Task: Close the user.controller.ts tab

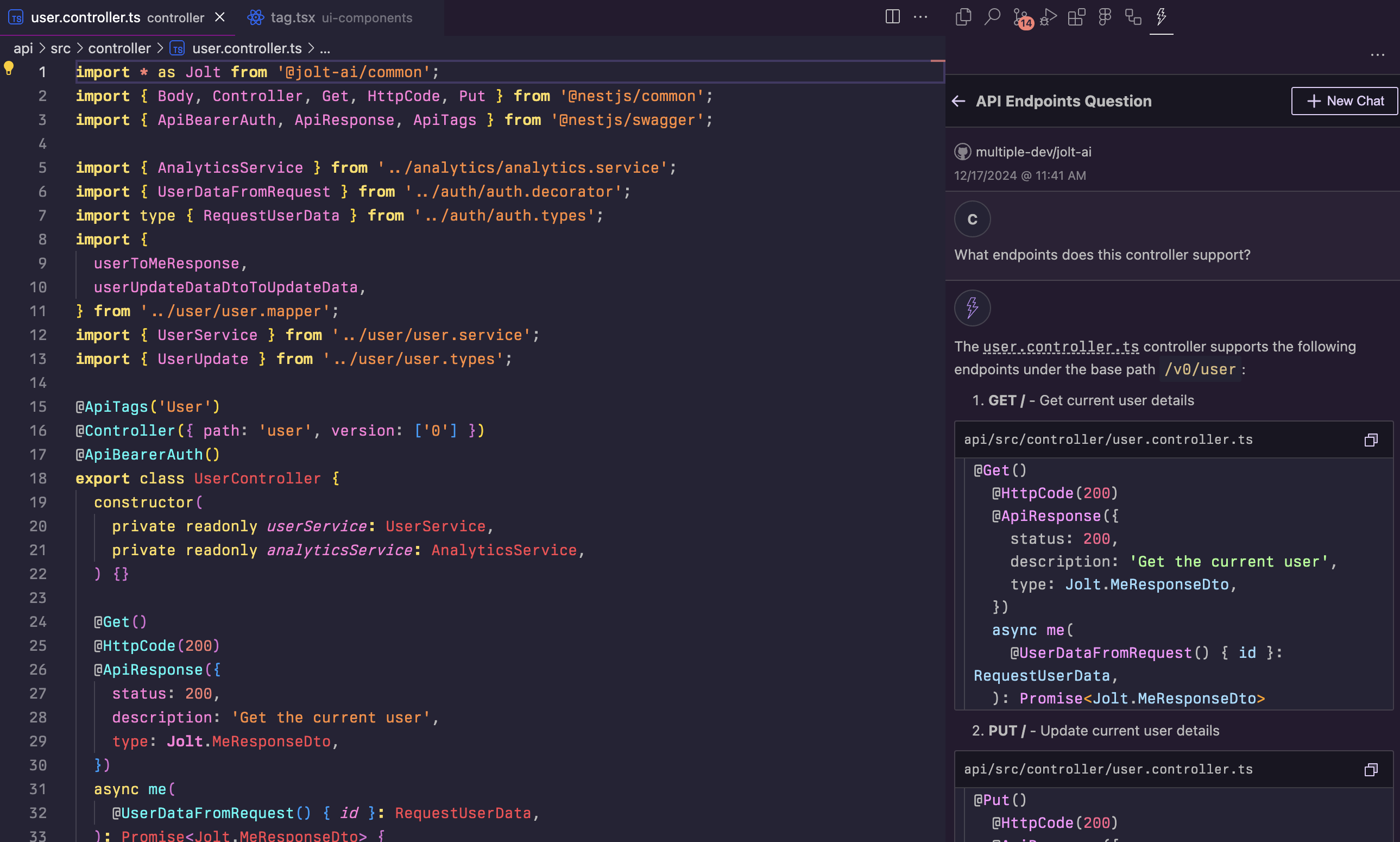Action: (x=220, y=17)
